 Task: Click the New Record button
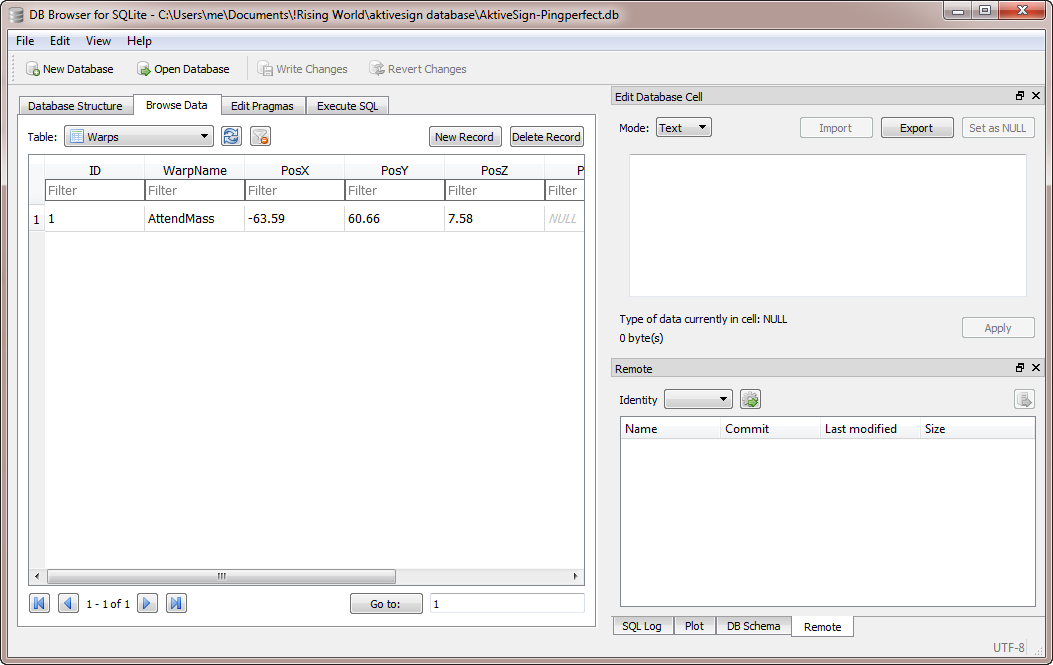464,137
